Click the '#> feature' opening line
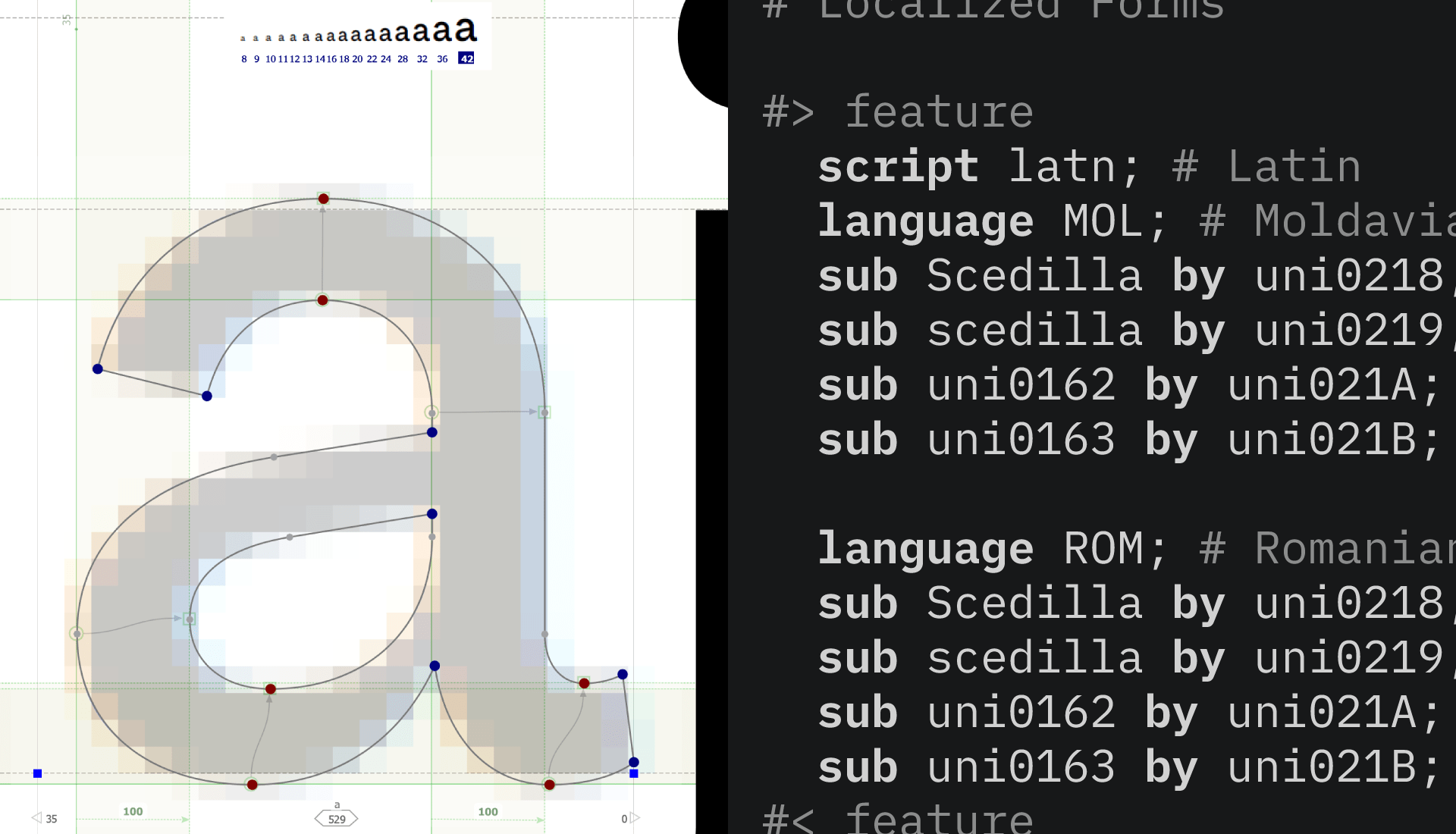 tap(898, 112)
